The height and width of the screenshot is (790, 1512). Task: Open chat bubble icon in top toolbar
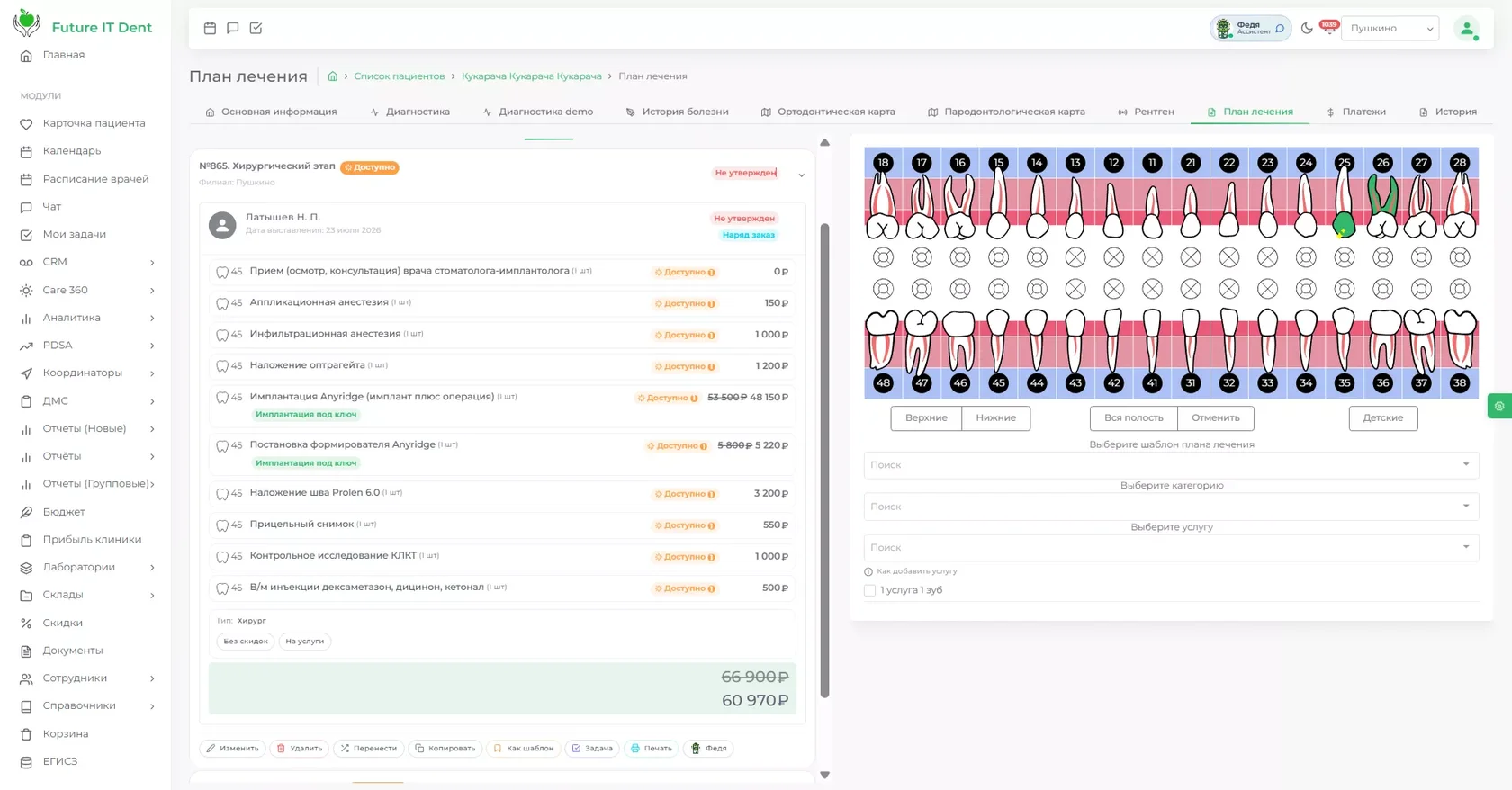tap(232, 28)
